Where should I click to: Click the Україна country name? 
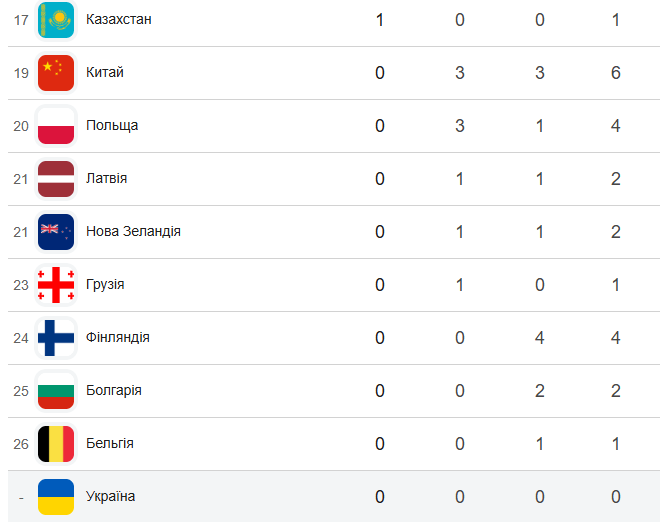[111, 496]
